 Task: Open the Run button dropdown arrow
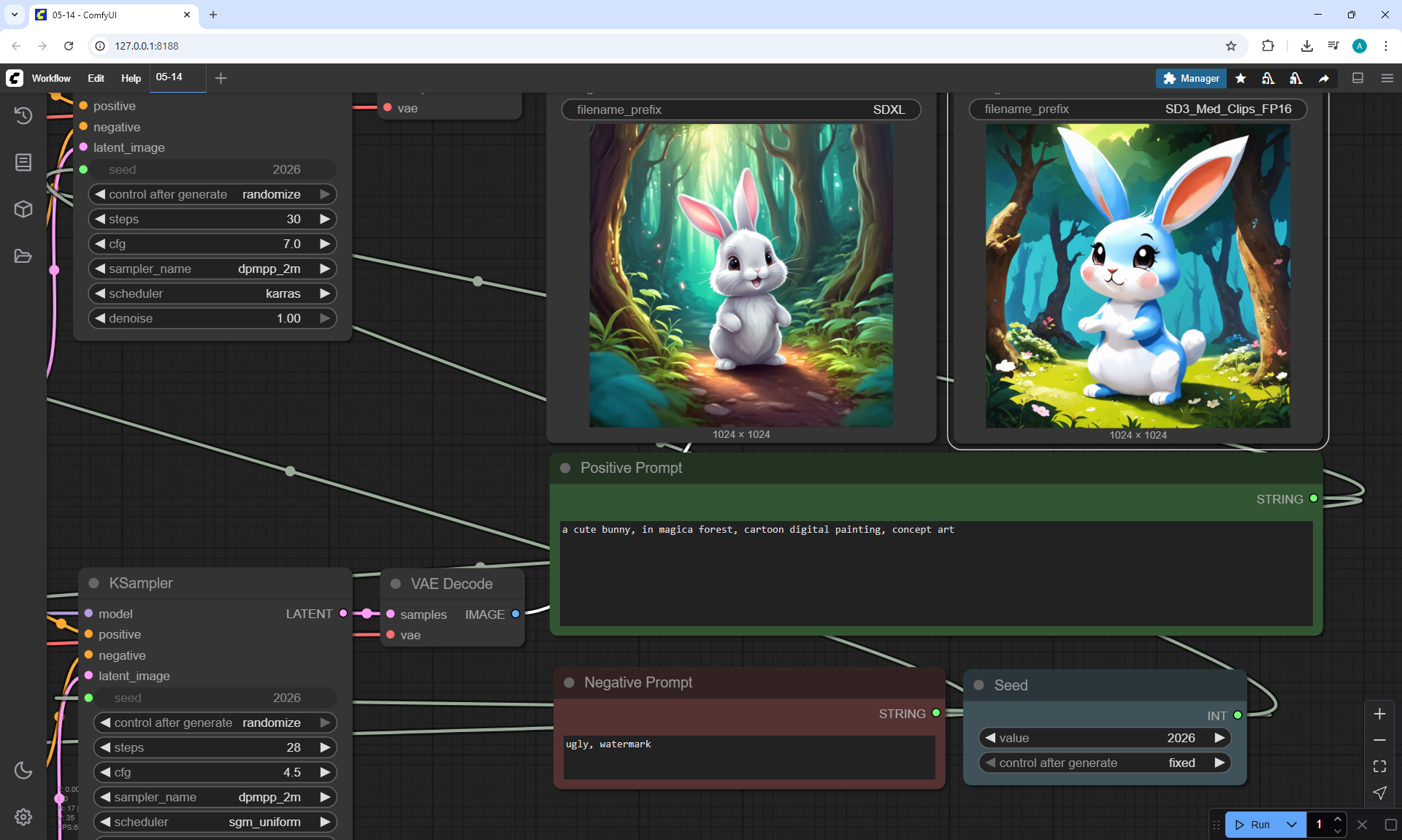pyautogui.click(x=1292, y=825)
